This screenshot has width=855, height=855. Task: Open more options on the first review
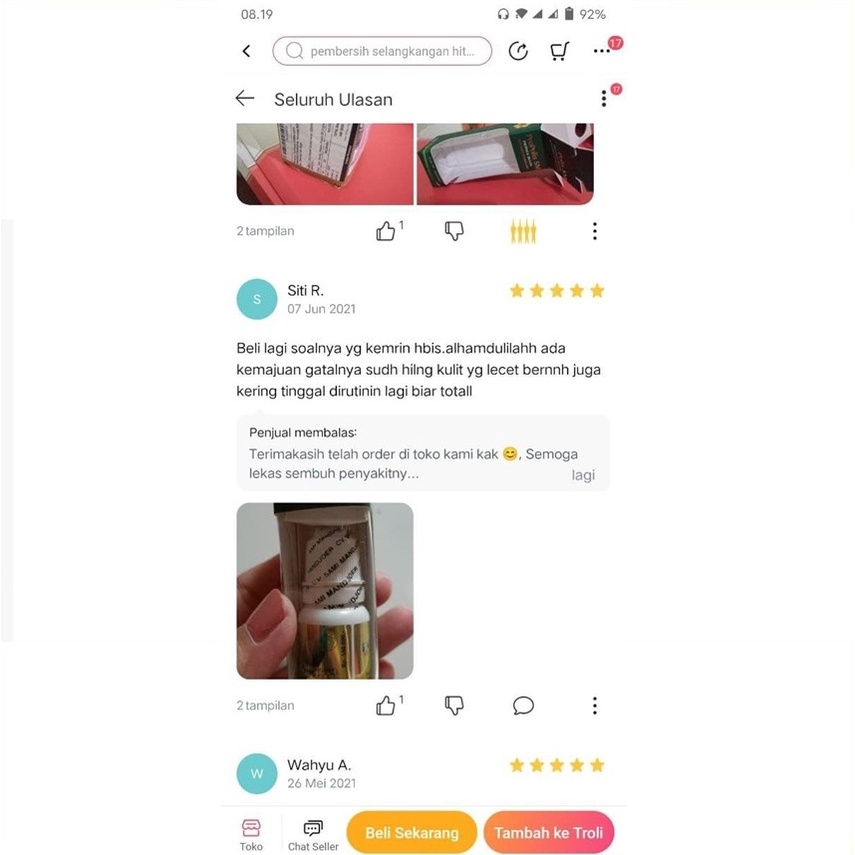595,231
